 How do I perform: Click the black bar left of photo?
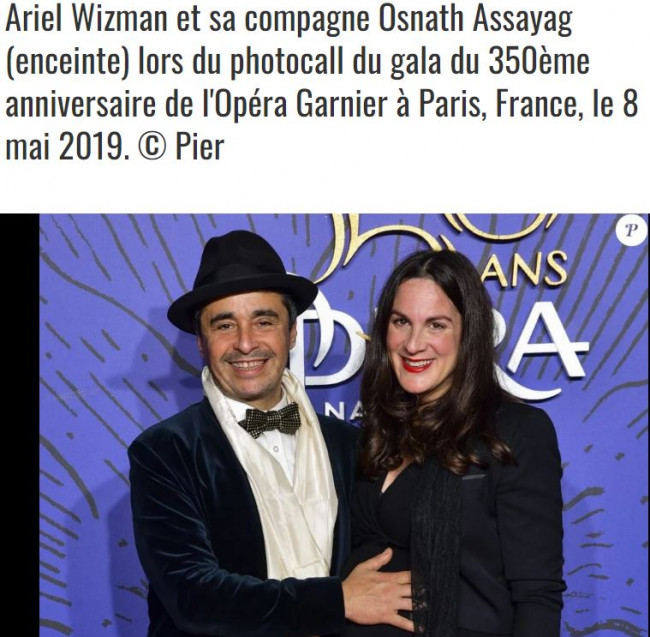point(19,425)
